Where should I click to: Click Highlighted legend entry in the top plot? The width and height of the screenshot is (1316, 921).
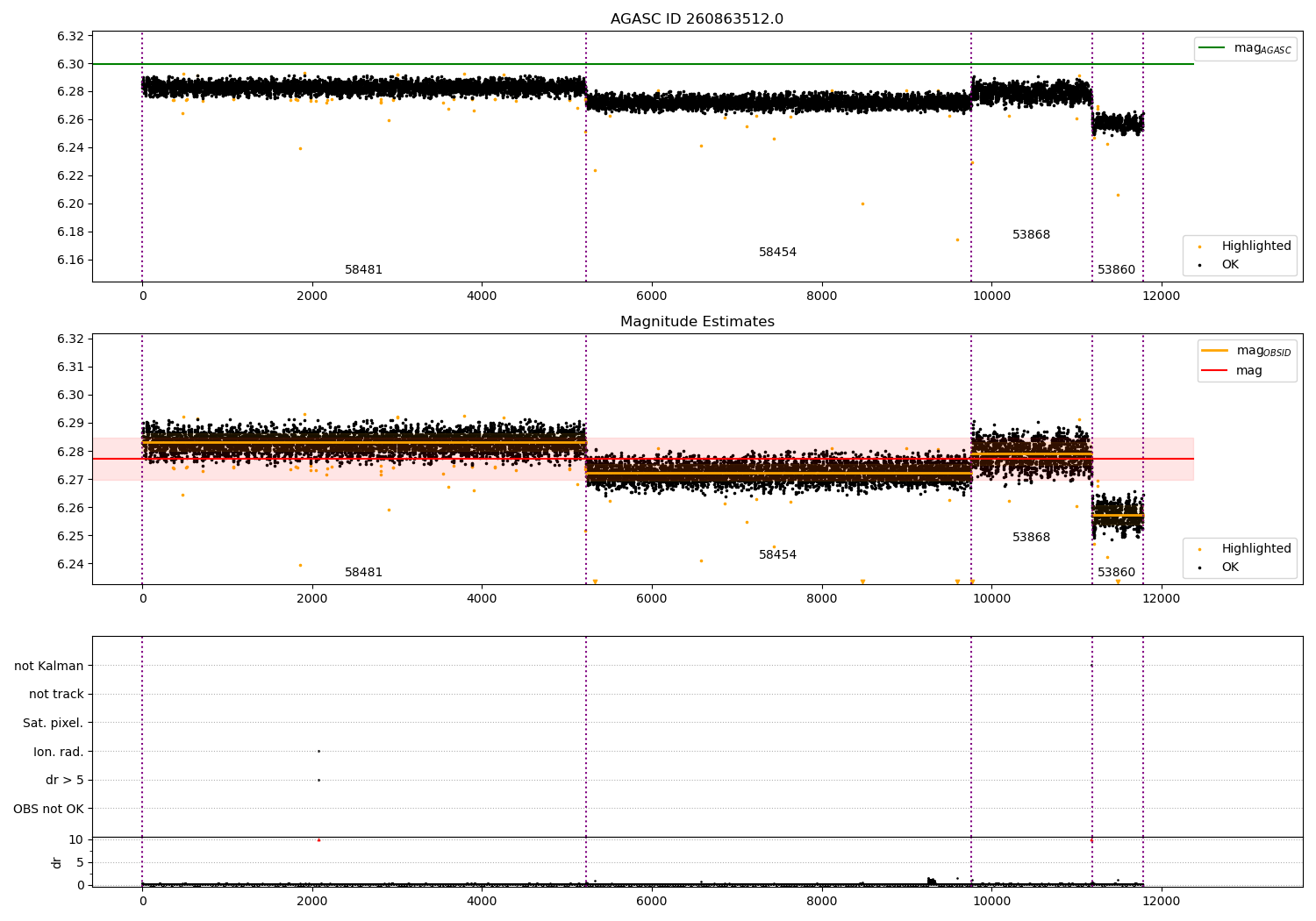[x=1240, y=246]
